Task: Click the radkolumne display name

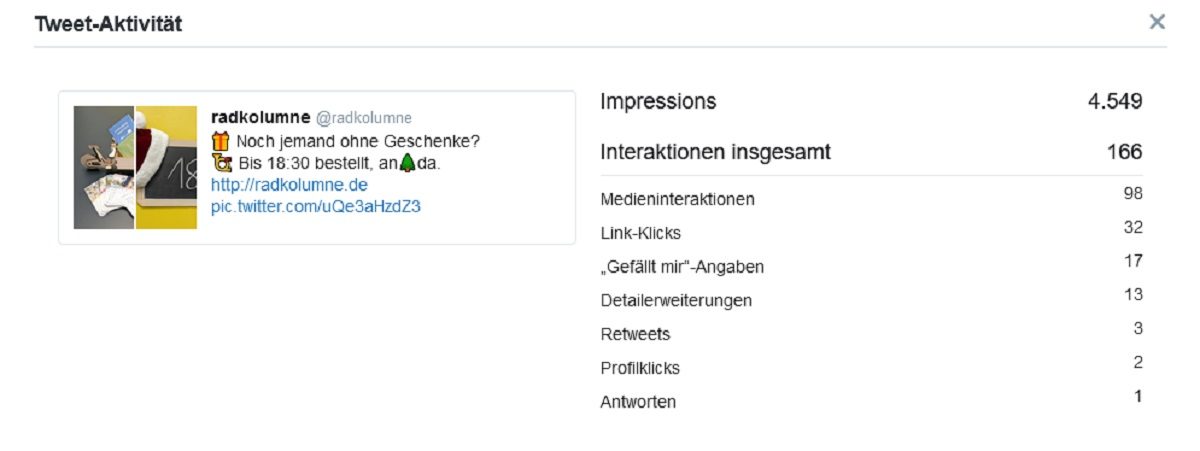Action: pos(261,118)
